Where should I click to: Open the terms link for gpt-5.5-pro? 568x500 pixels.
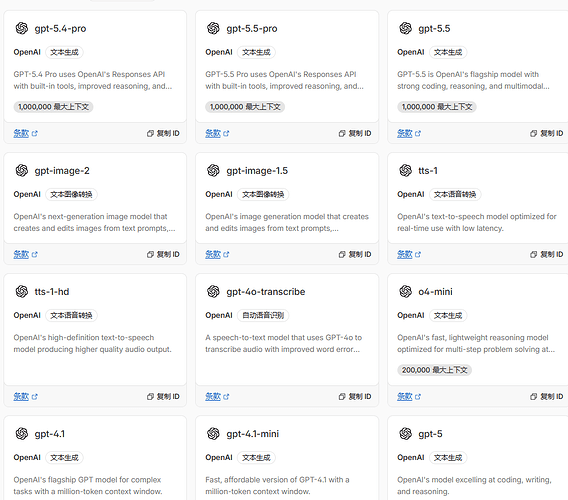(217, 133)
